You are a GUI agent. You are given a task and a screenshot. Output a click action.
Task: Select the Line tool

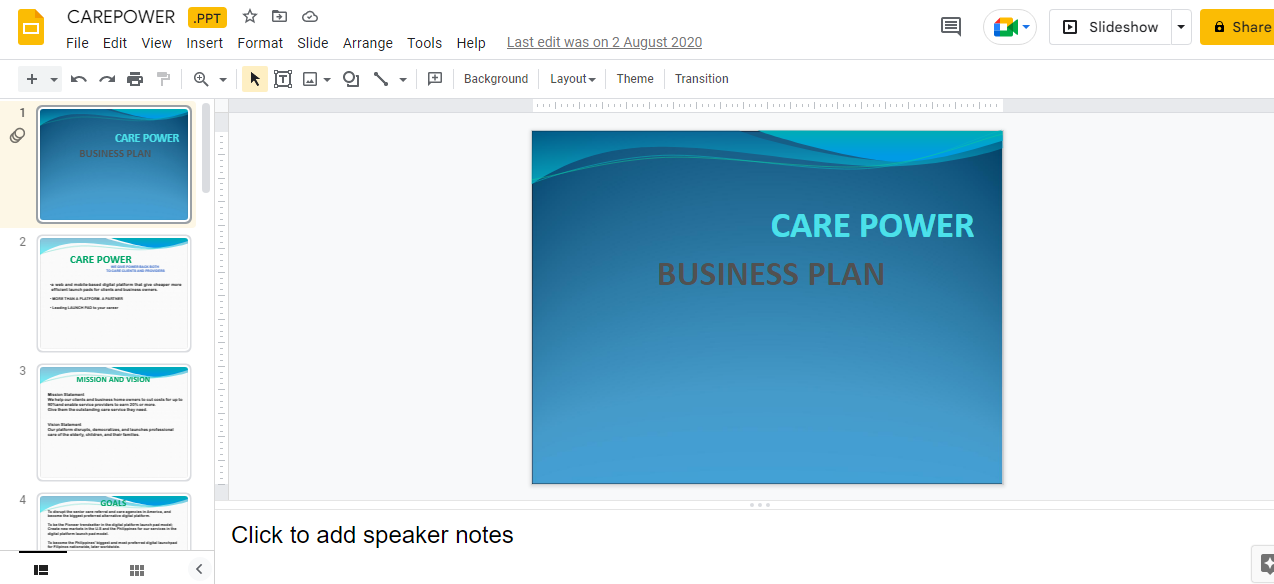tap(381, 79)
